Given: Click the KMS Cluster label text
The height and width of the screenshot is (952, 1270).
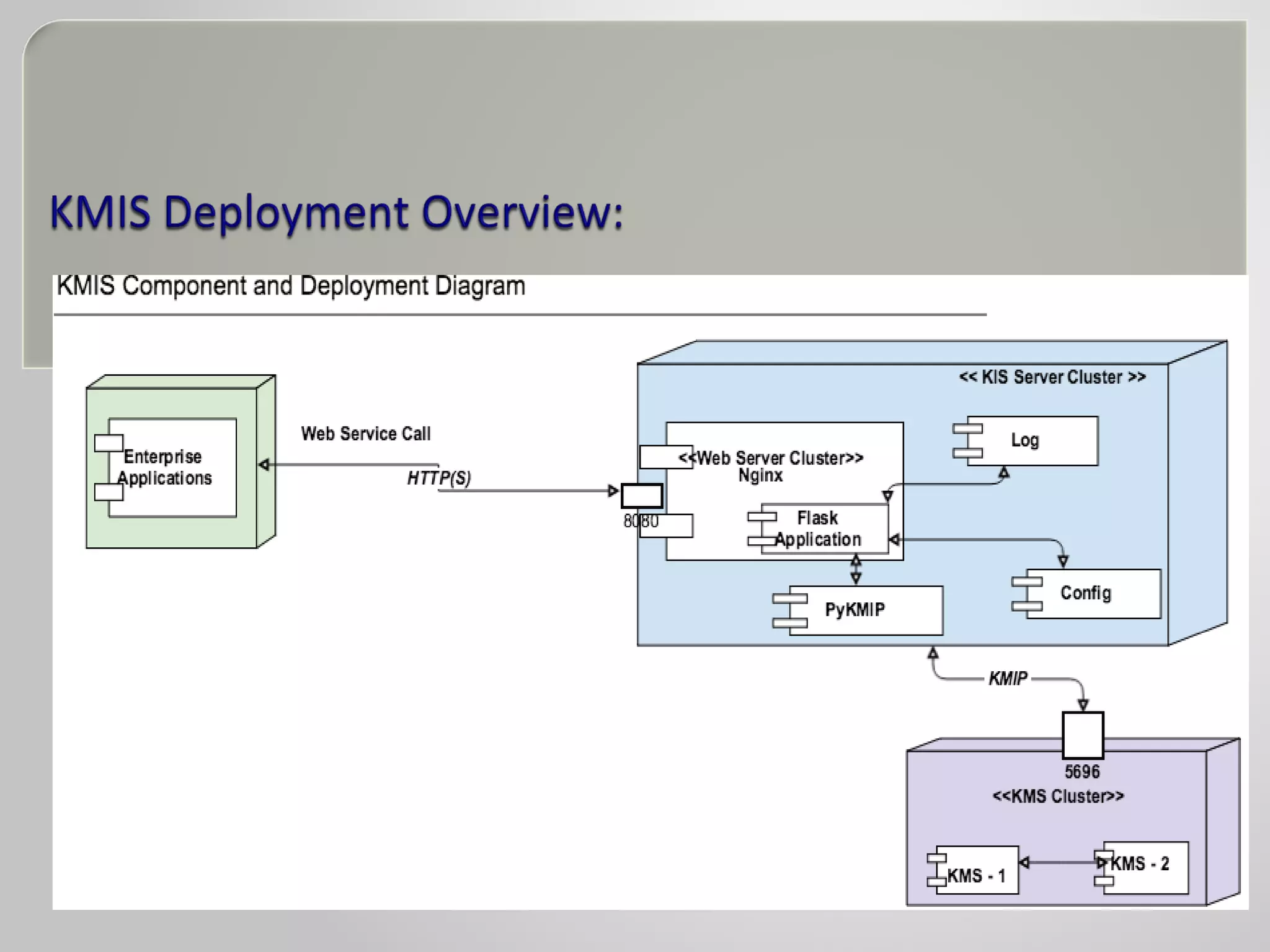Looking at the screenshot, I should pos(1058,796).
